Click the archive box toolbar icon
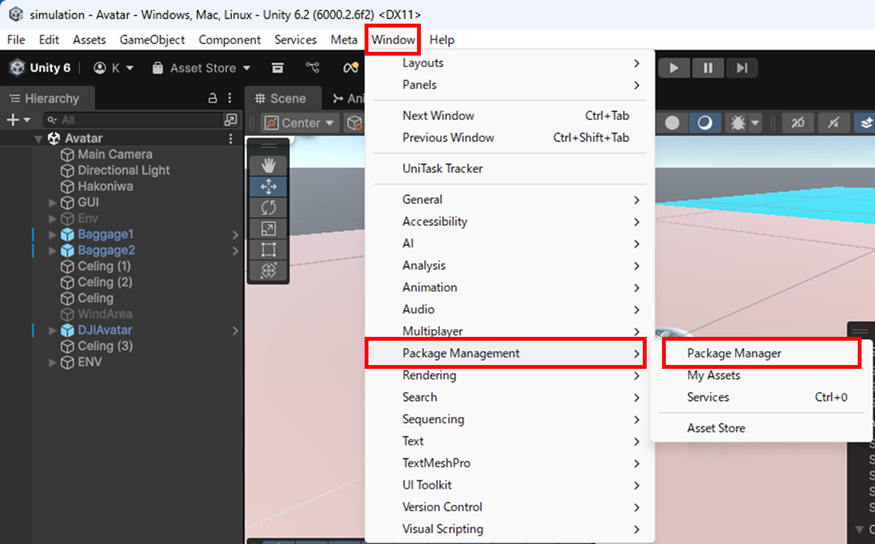Viewport: 875px width, 544px height. pos(277,68)
